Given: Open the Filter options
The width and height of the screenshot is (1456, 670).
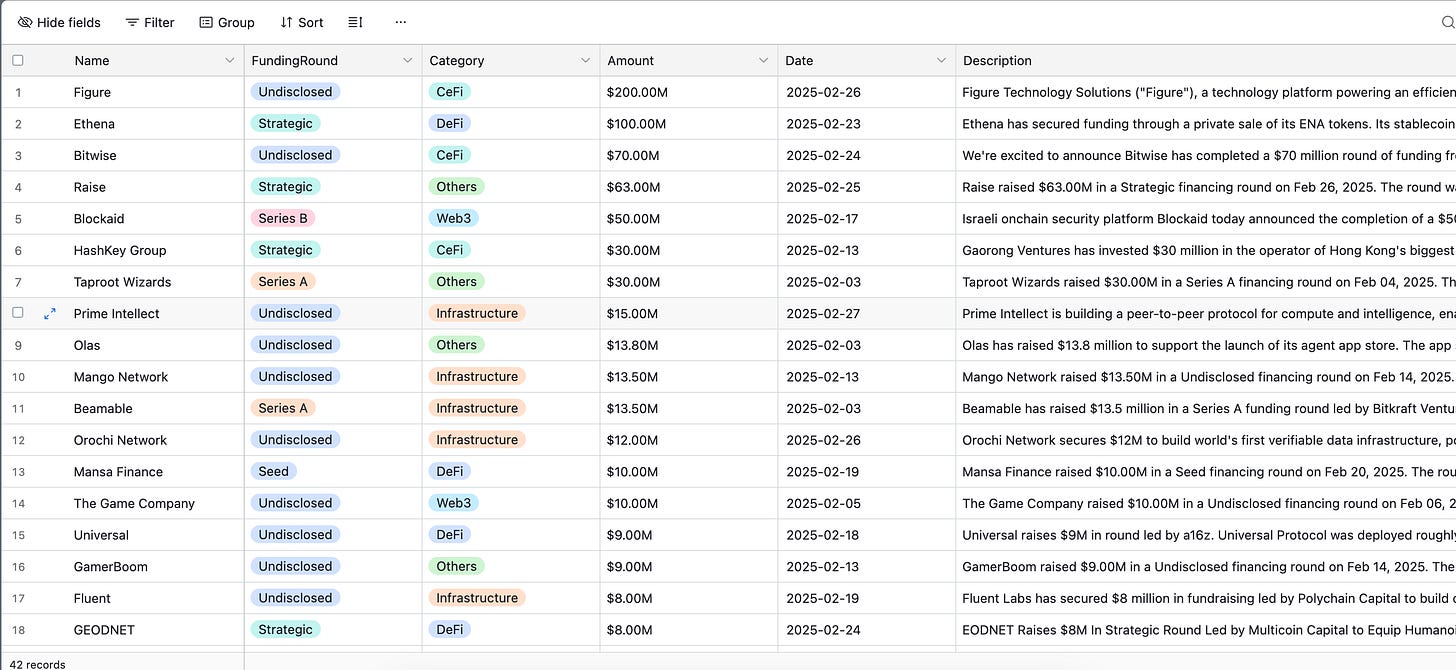Looking at the screenshot, I should (x=150, y=22).
